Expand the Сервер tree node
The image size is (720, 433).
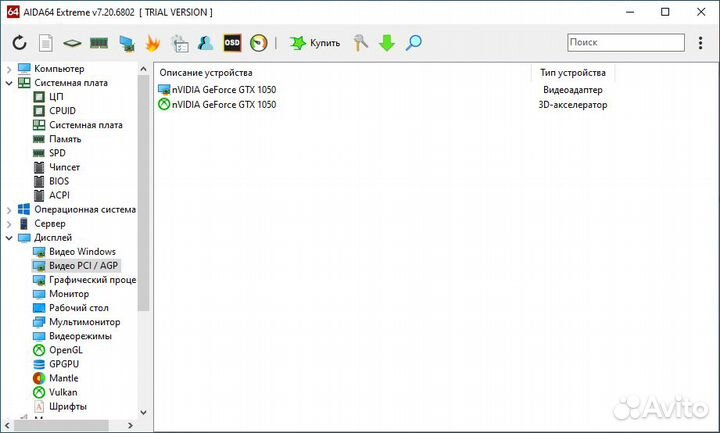point(9,224)
